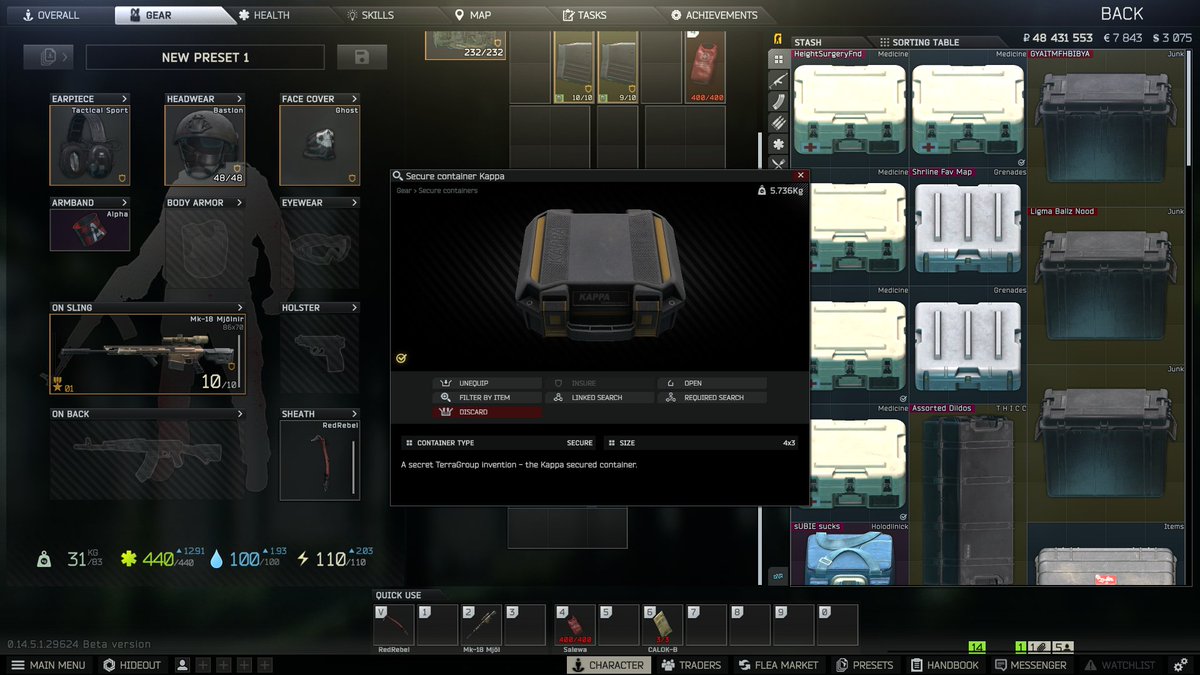Click the Stash tab
The width and height of the screenshot is (1200, 675).
(807, 42)
